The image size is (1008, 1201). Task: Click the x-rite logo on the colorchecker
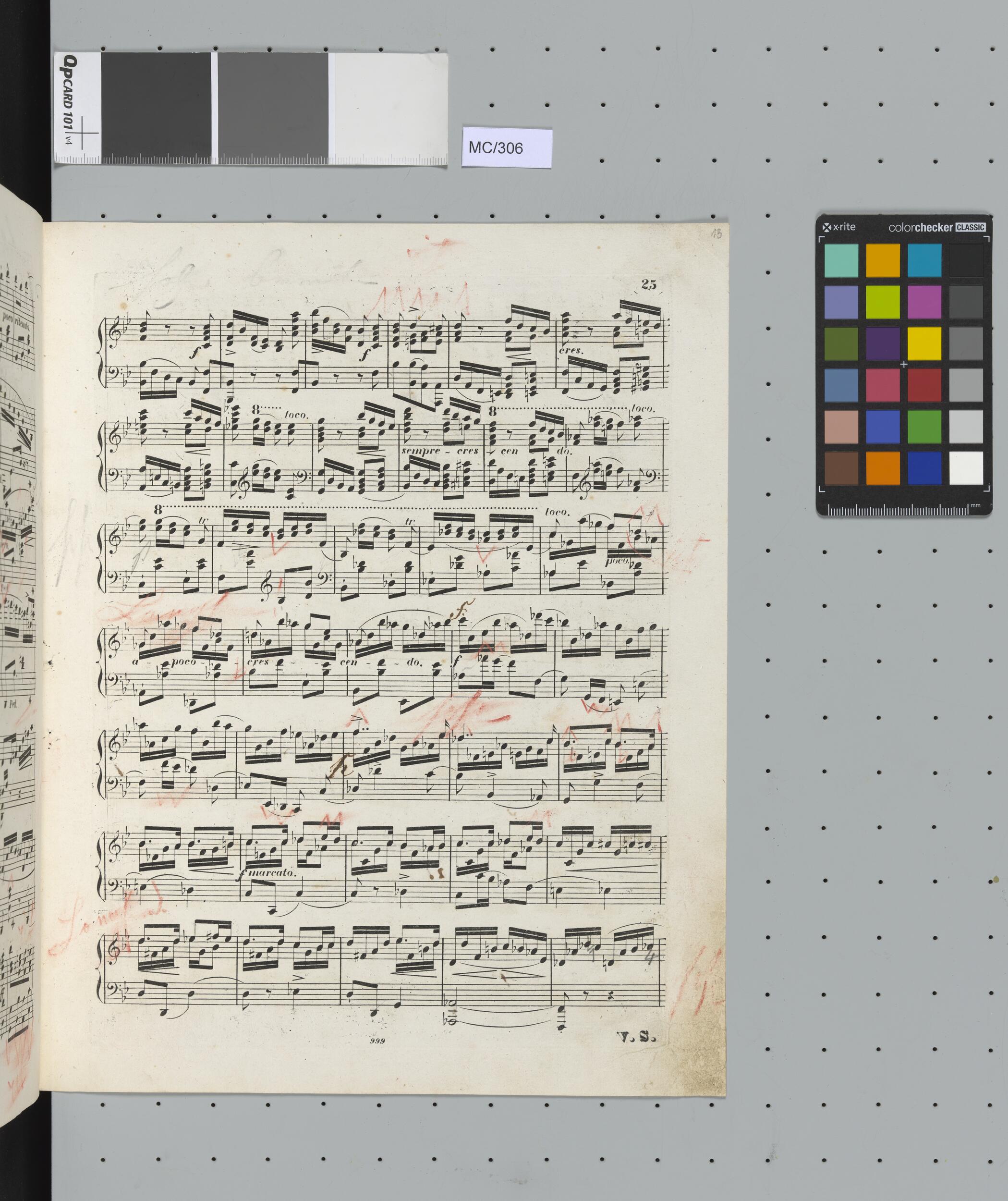click(839, 227)
